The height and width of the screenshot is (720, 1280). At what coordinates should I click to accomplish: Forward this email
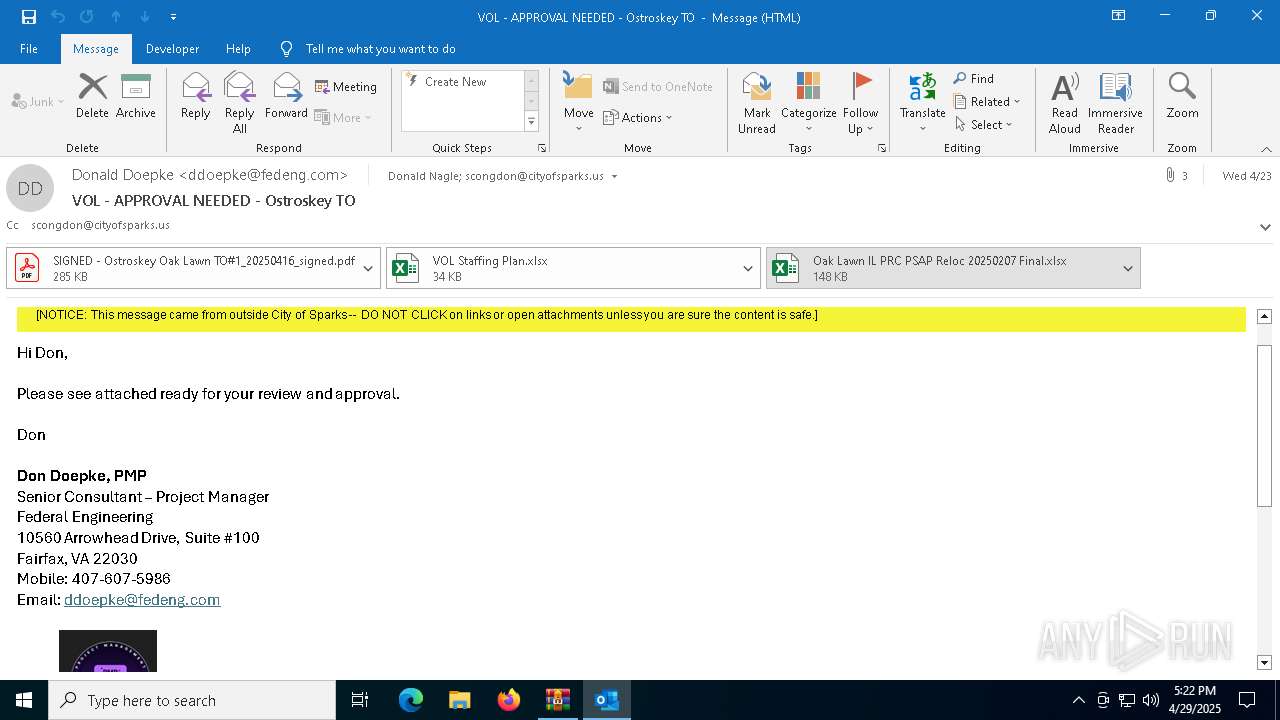click(x=286, y=96)
